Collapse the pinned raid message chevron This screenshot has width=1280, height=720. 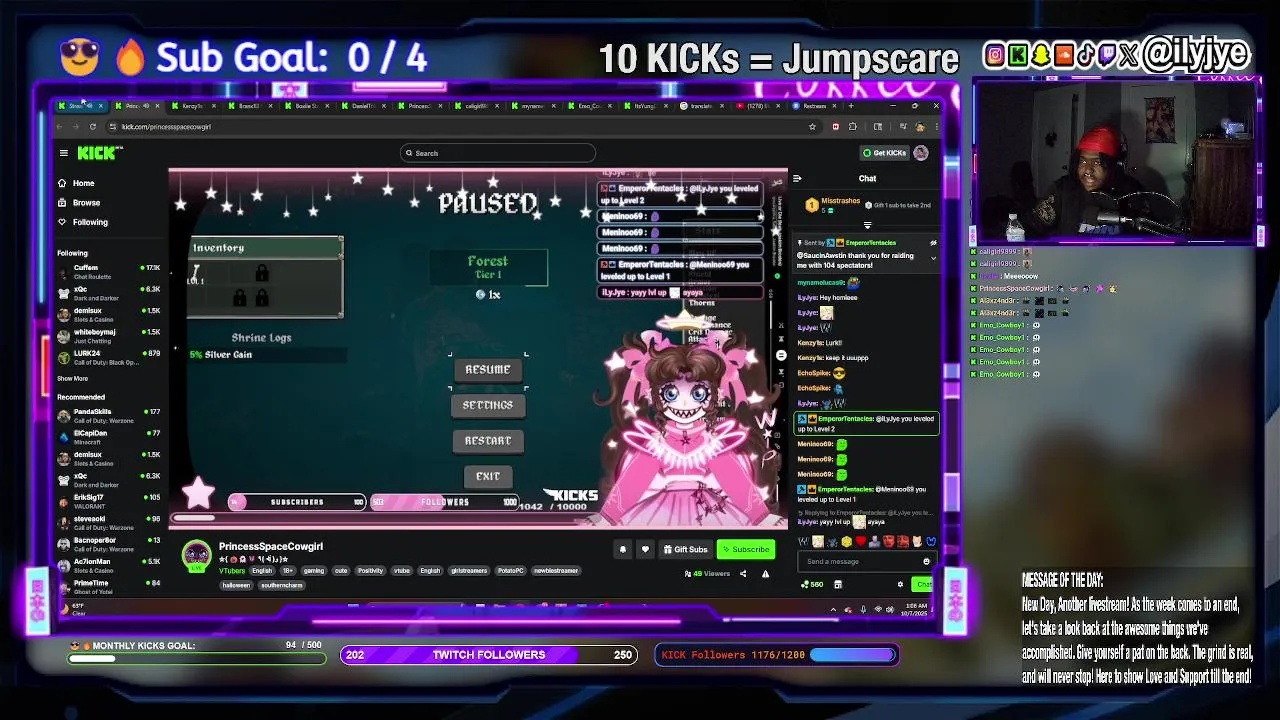coord(933,257)
